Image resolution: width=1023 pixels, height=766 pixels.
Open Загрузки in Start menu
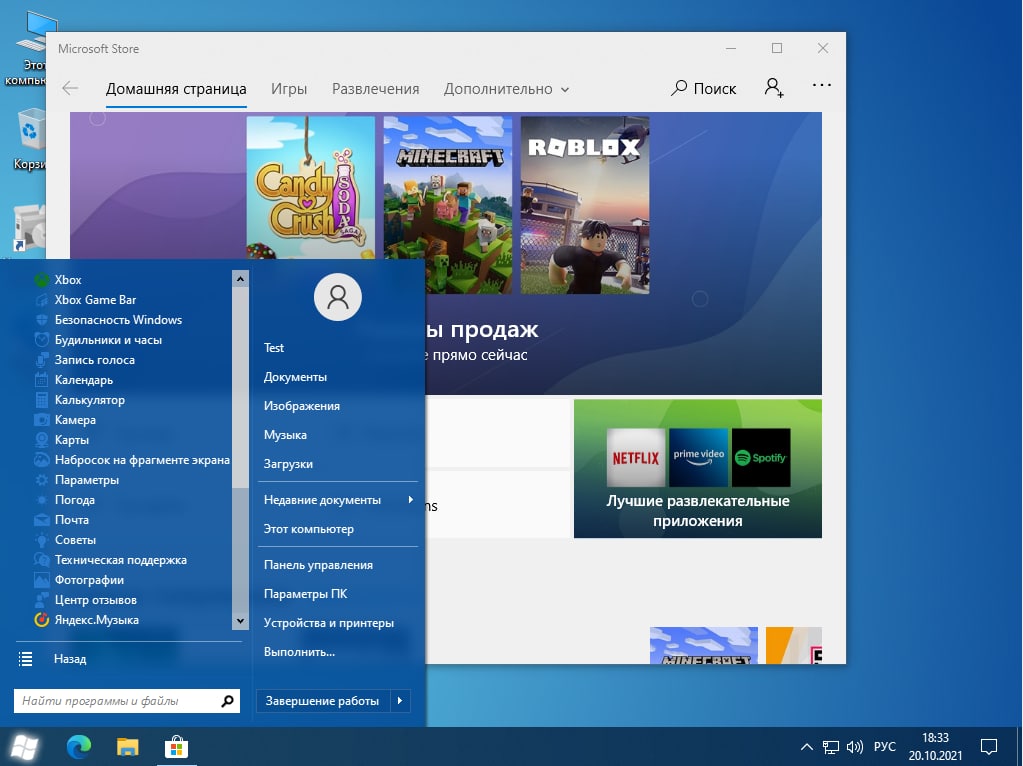tap(288, 464)
